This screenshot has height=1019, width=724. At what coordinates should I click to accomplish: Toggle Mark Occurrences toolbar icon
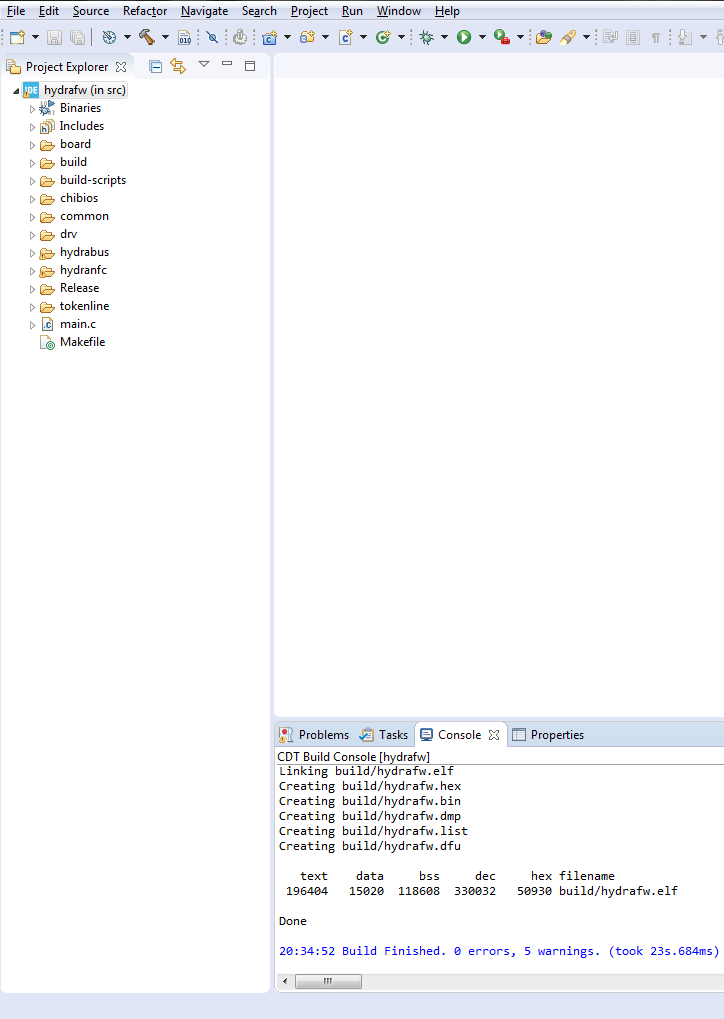610,37
